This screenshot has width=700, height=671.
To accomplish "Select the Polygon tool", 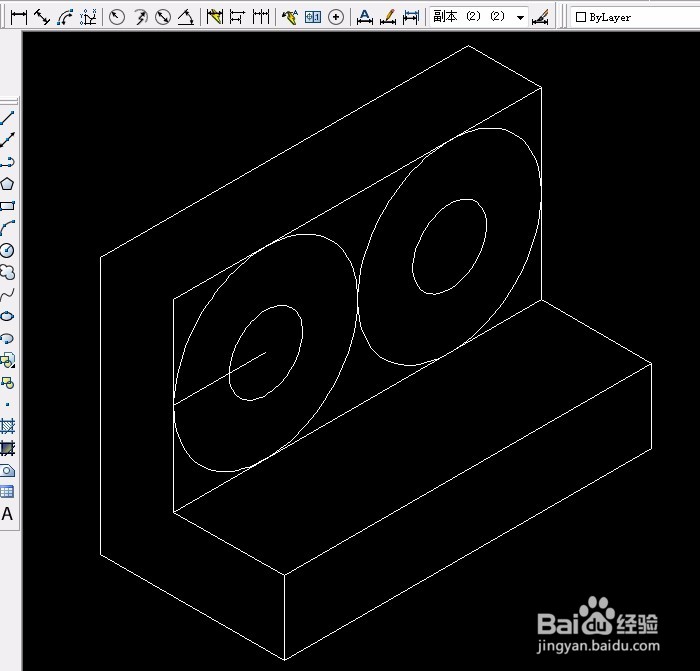I will click(8, 183).
